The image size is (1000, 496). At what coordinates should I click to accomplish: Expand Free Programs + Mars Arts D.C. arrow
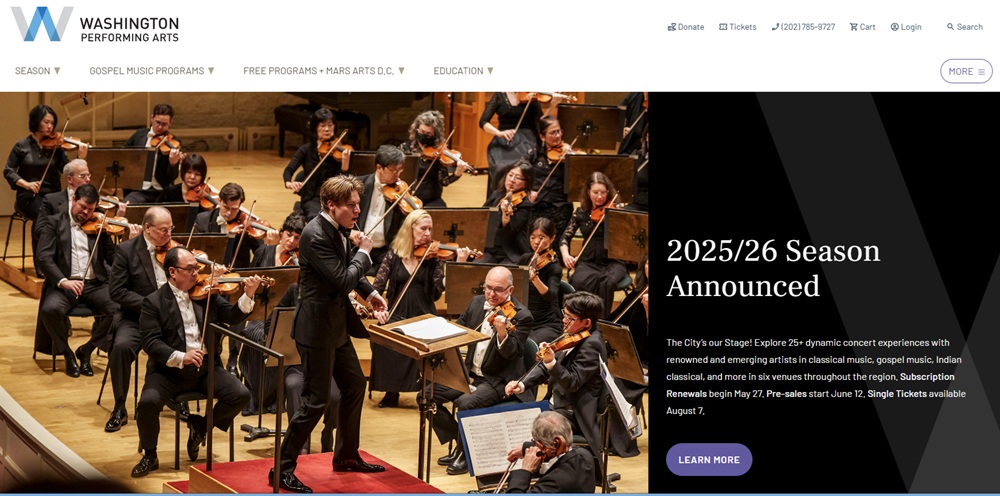click(401, 71)
